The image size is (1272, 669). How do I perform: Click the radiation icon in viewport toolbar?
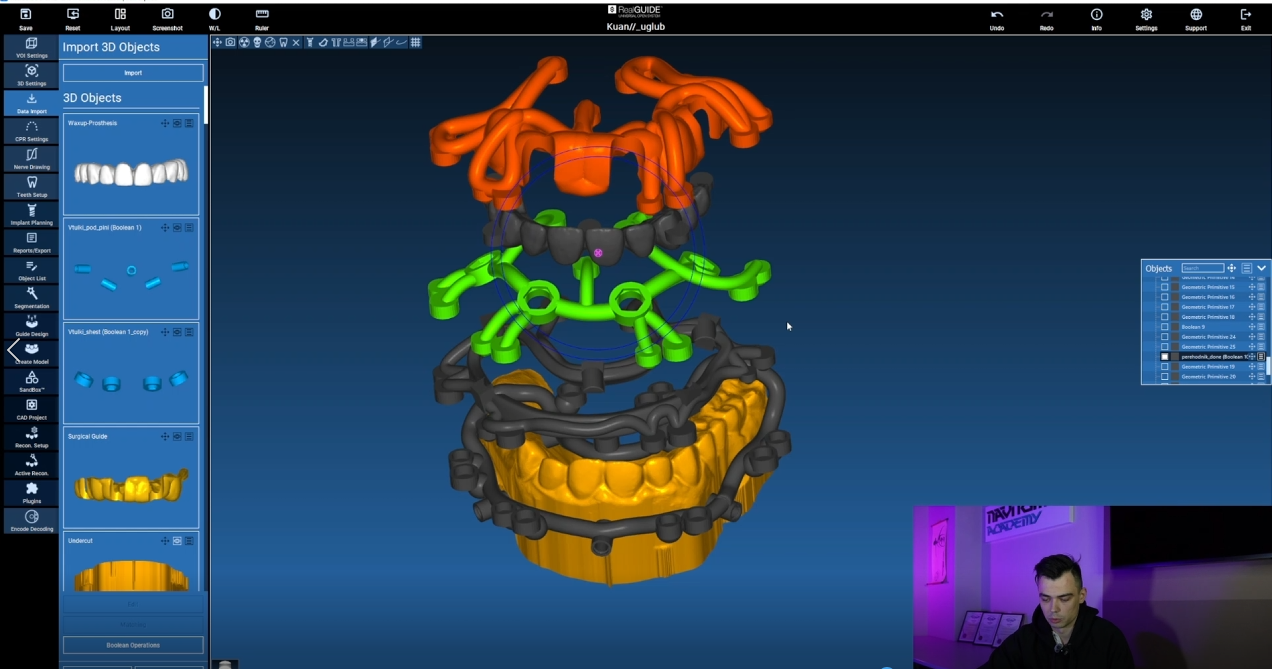(244, 42)
